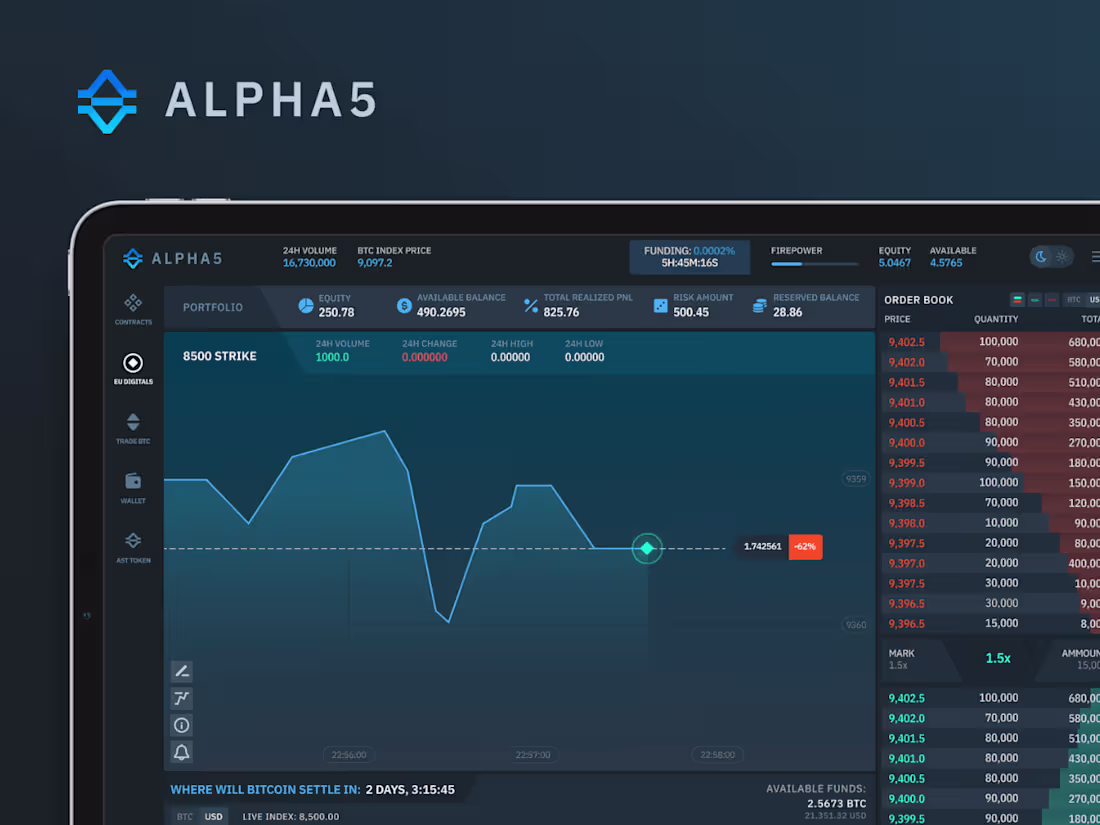Click the header Available value 4.5765

[x=946, y=263]
